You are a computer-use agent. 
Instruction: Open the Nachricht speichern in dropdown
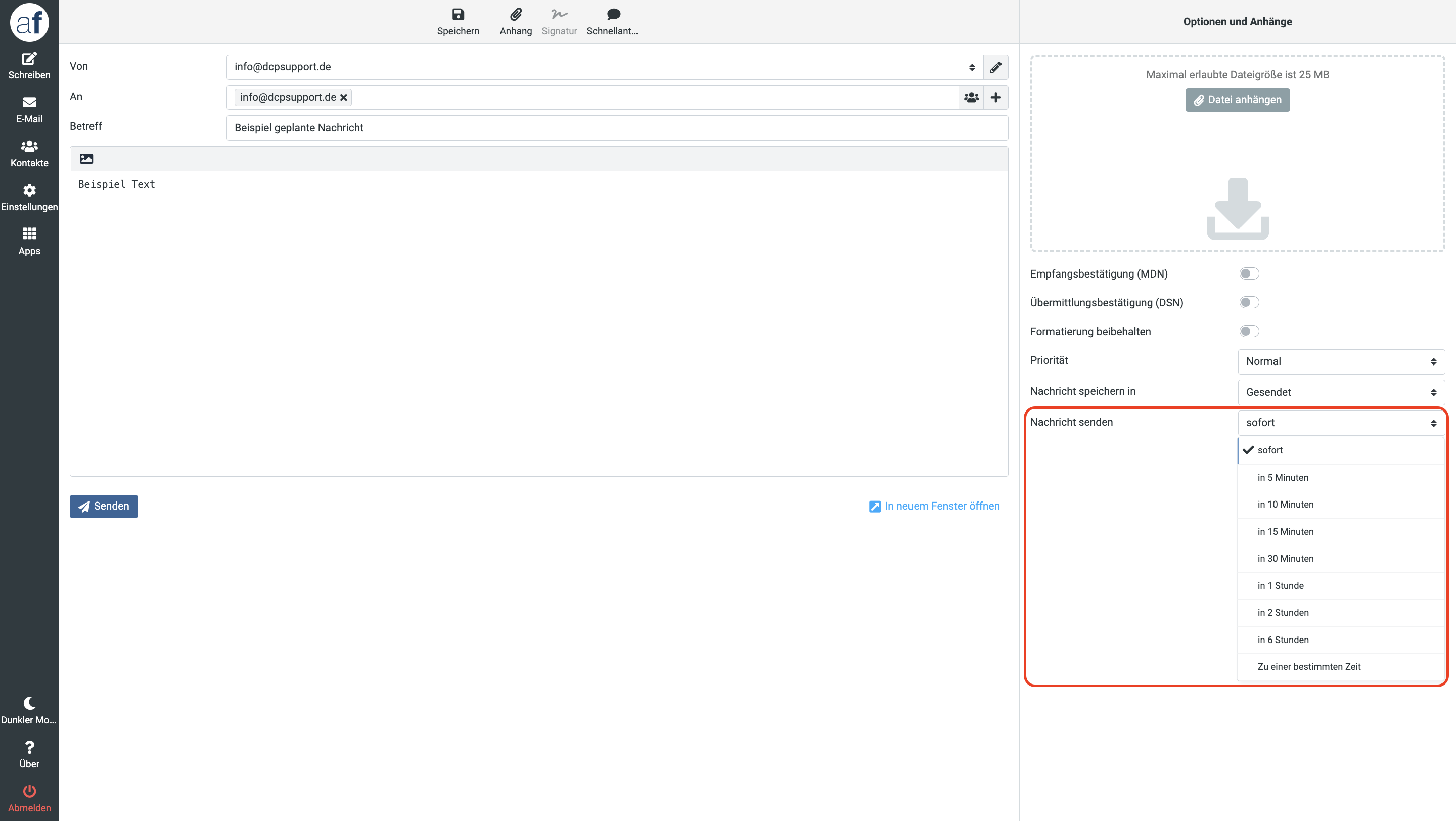(1341, 392)
